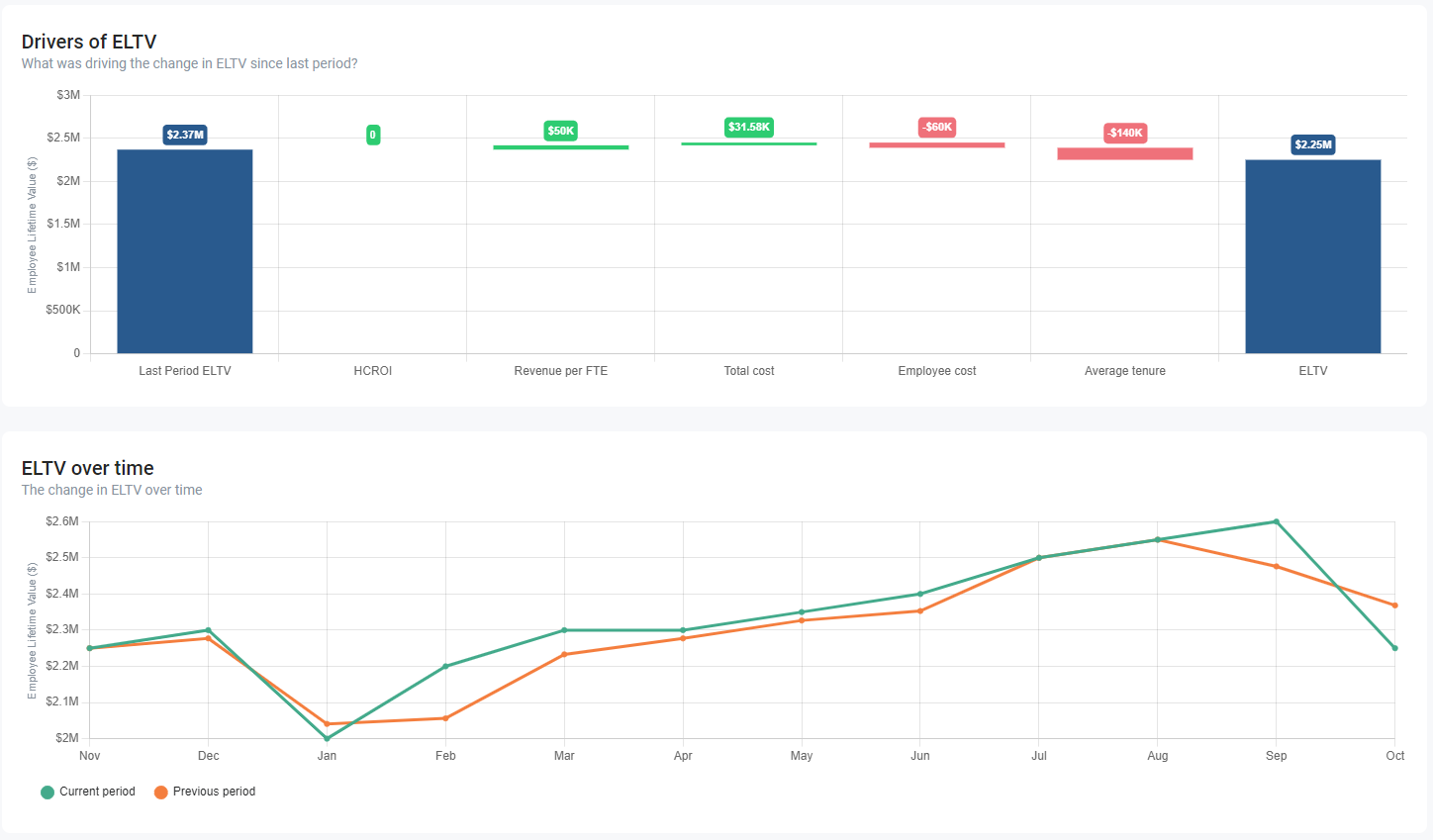Viewport: 1433px width, 840px height.
Task: Click the Average tenure axis label
Action: click(x=1125, y=371)
